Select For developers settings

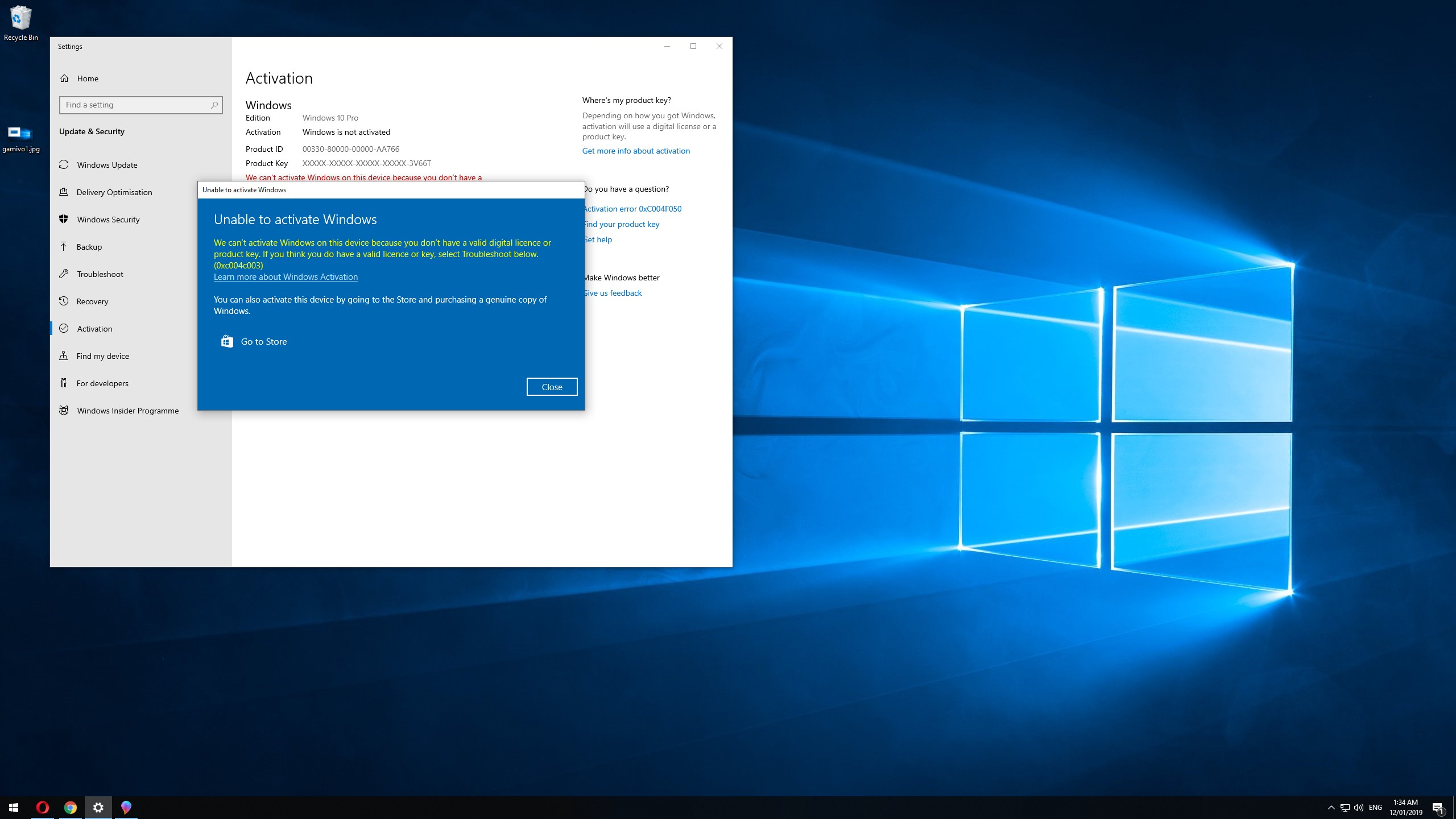102,383
